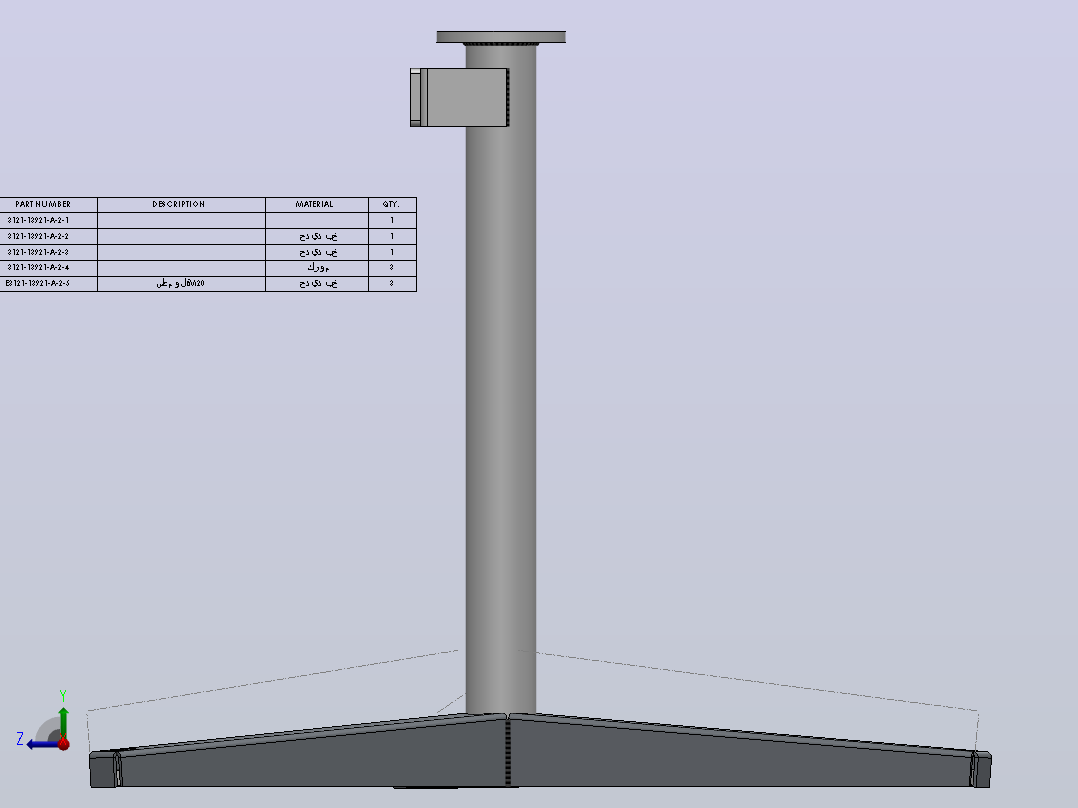1078x808 pixels.
Task: Click the description cell containing M20
Action: 182,283
